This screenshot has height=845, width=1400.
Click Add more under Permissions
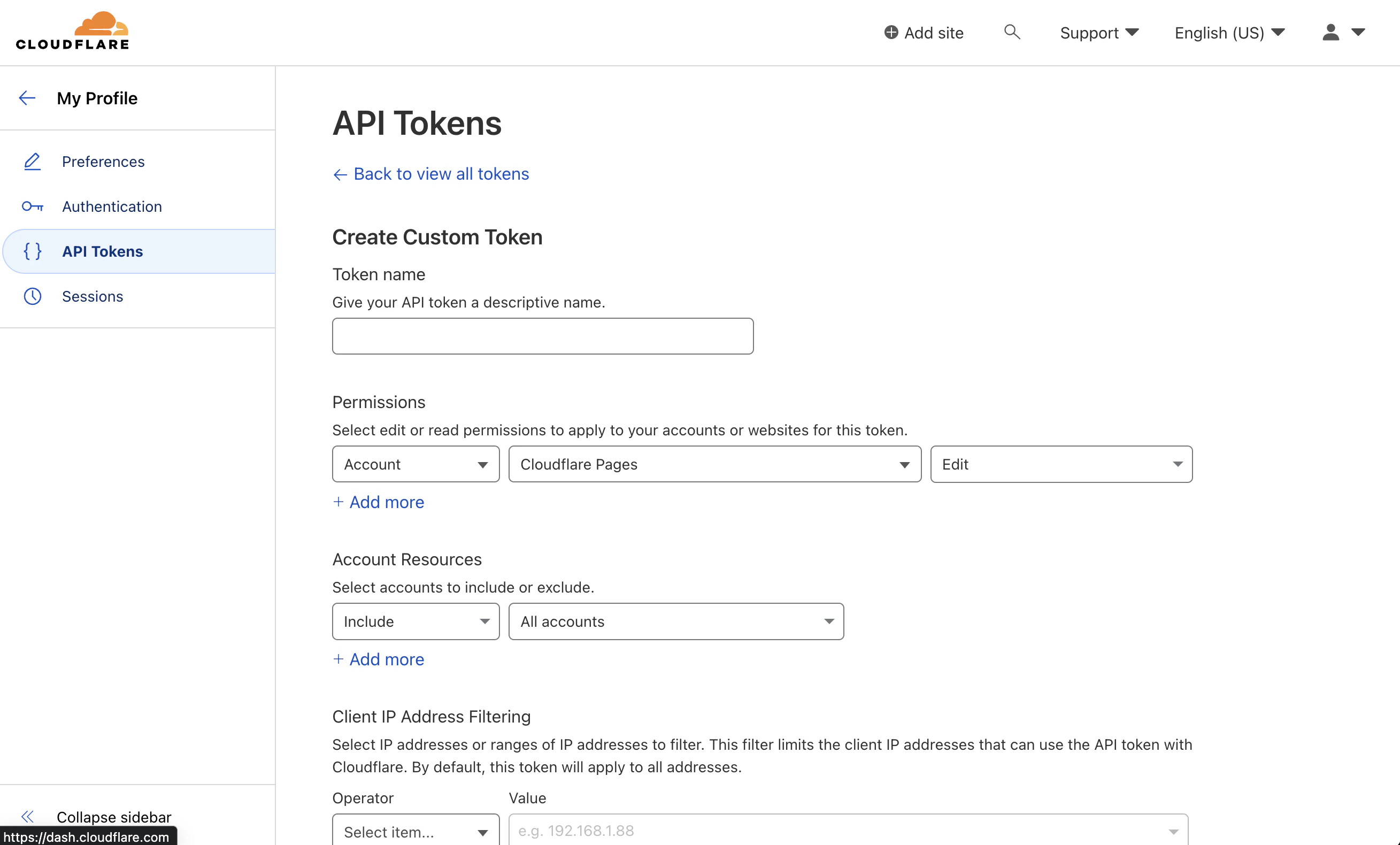[x=386, y=502]
